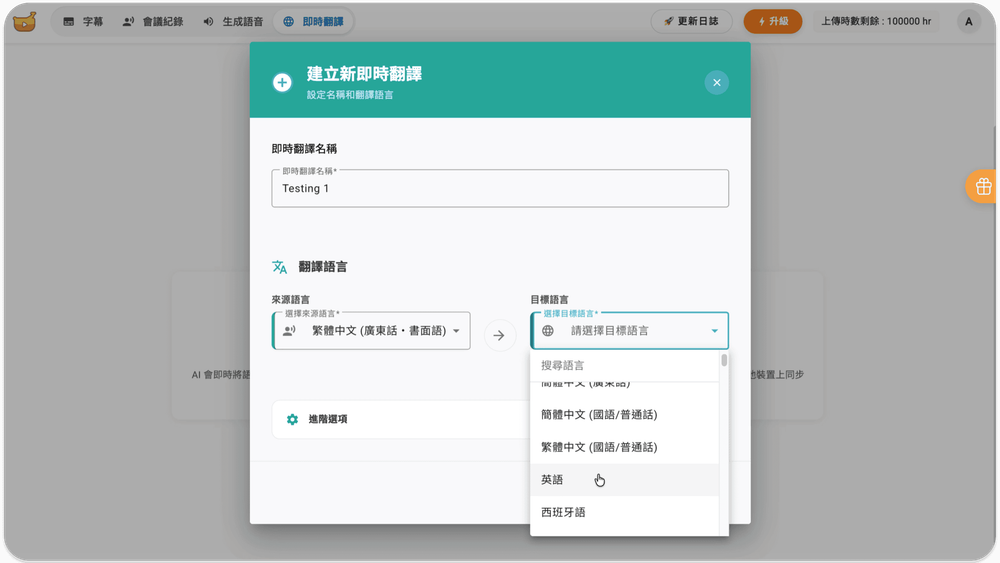
Task: Expand the 進階選項 advanced options section
Action: point(400,419)
